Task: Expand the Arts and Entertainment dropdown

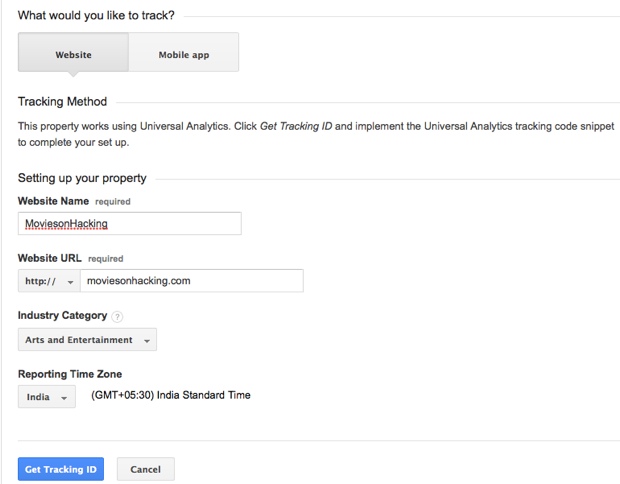Action: 87,340
